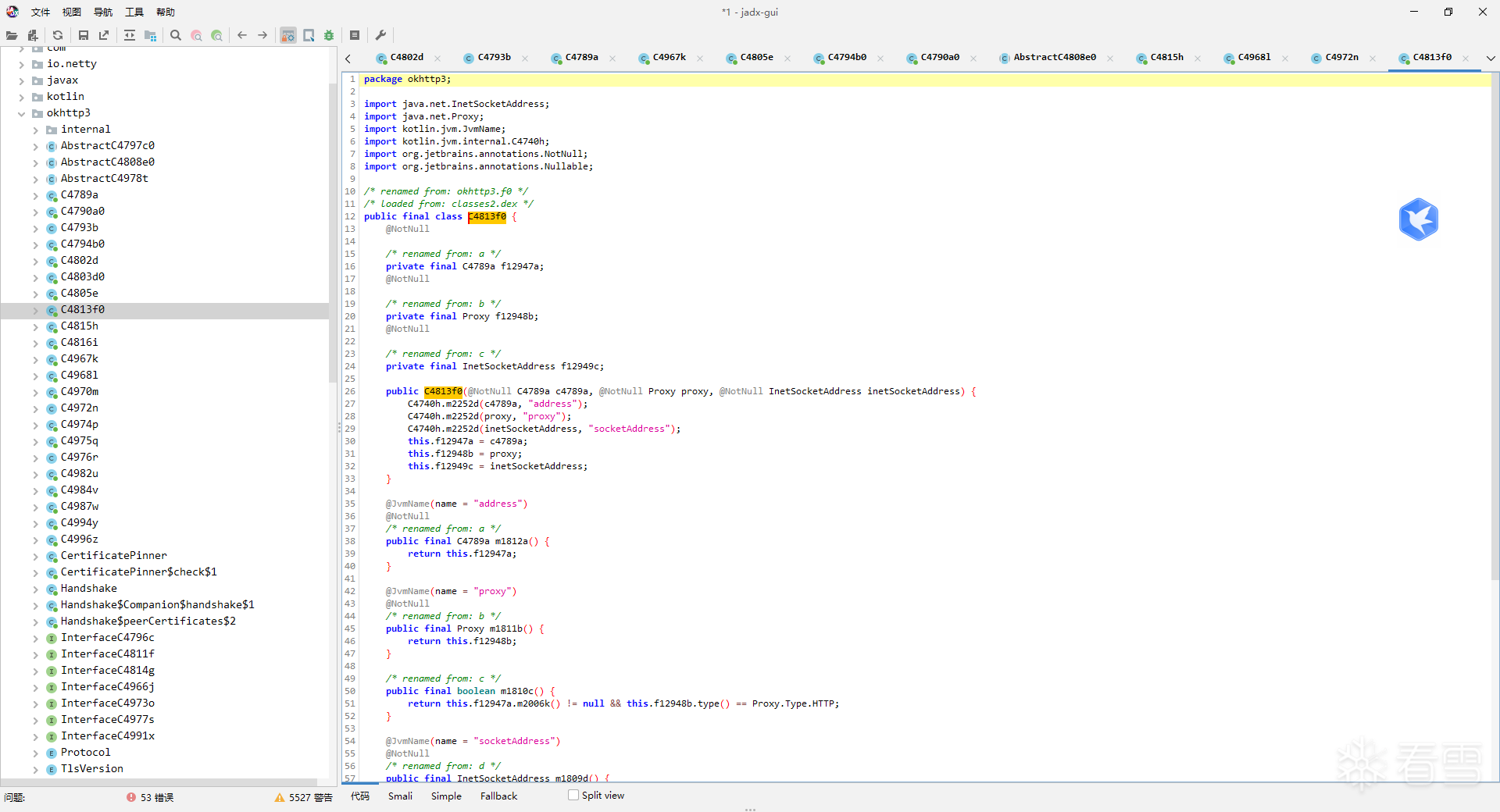Switch to the C4967k editor tab
The width and height of the screenshot is (1500, 812).
point(670,57)
